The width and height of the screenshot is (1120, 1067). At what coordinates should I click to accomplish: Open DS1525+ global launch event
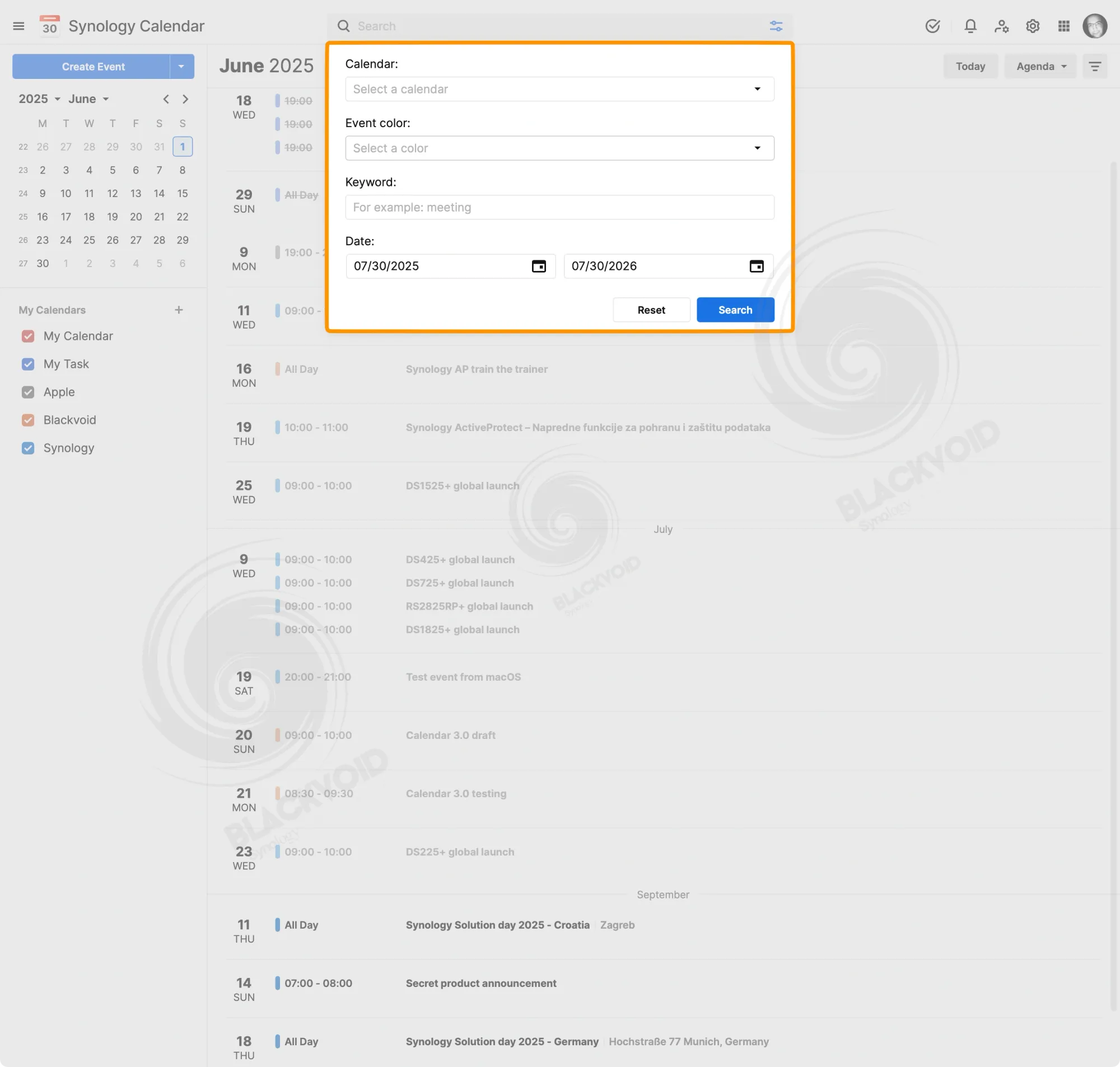(463, 486)
